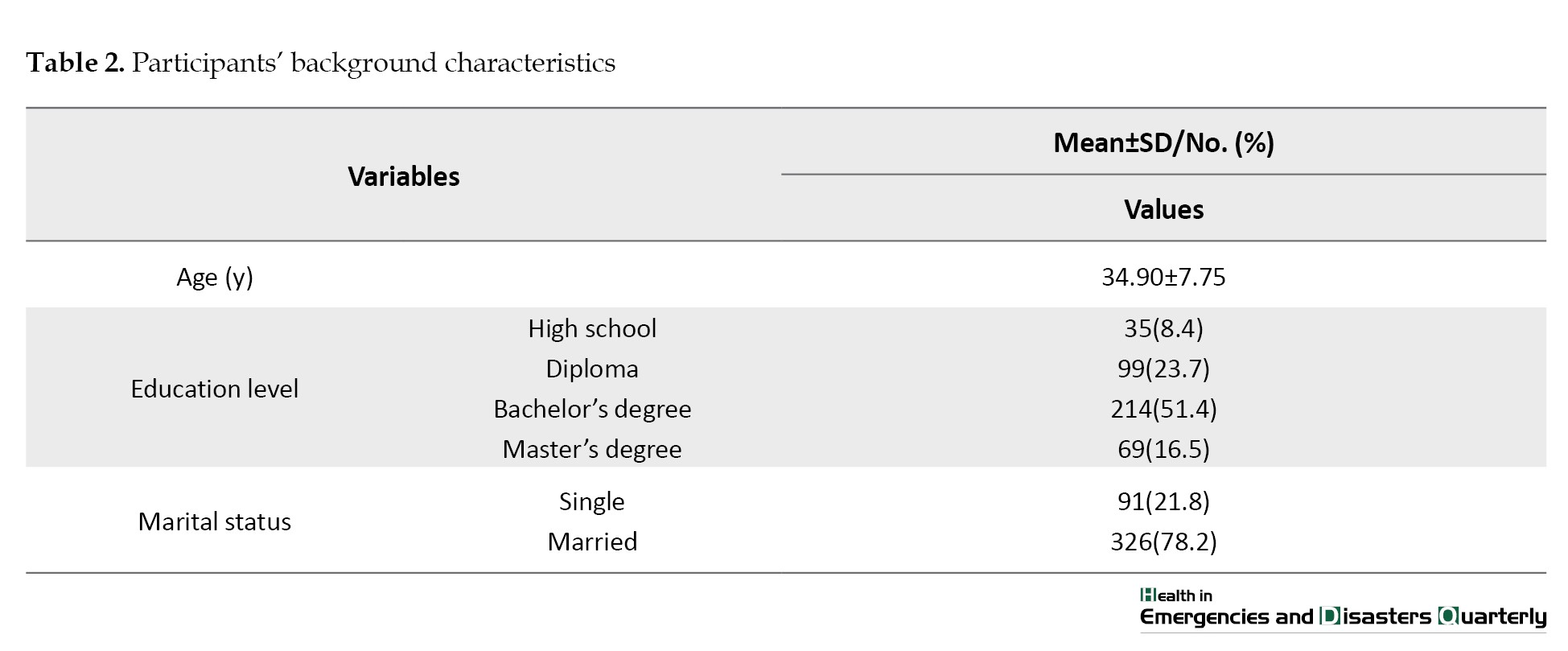Select the Diploma category
The height and width of the screenshot is (651, 1568).
592,369
